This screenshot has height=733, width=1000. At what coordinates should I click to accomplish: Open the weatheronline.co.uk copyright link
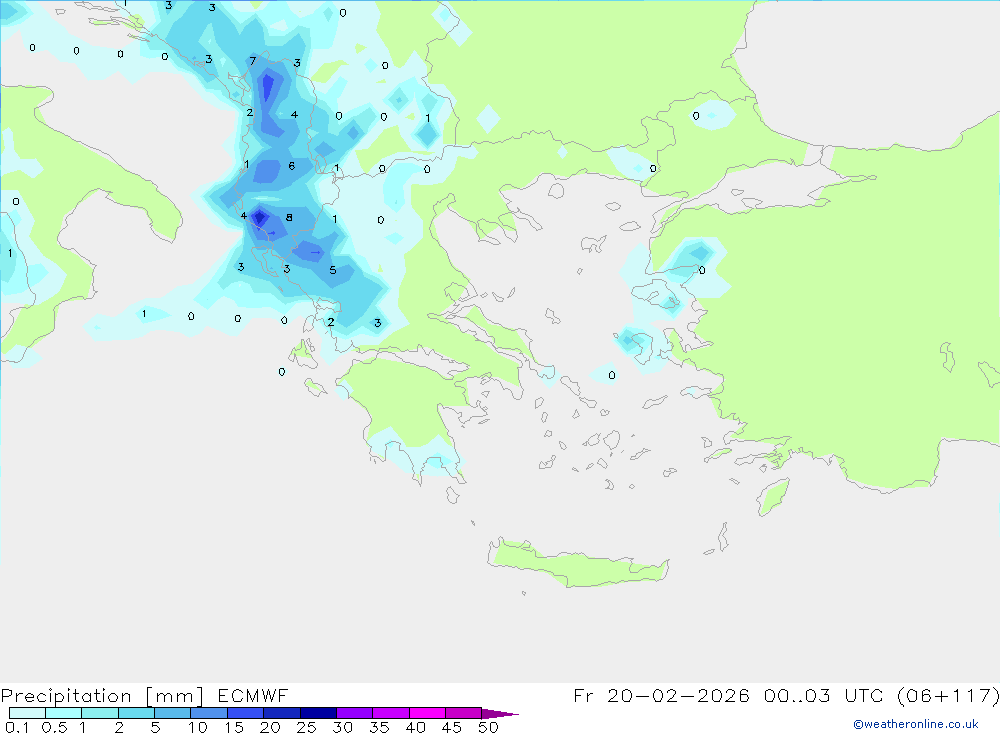916,724
